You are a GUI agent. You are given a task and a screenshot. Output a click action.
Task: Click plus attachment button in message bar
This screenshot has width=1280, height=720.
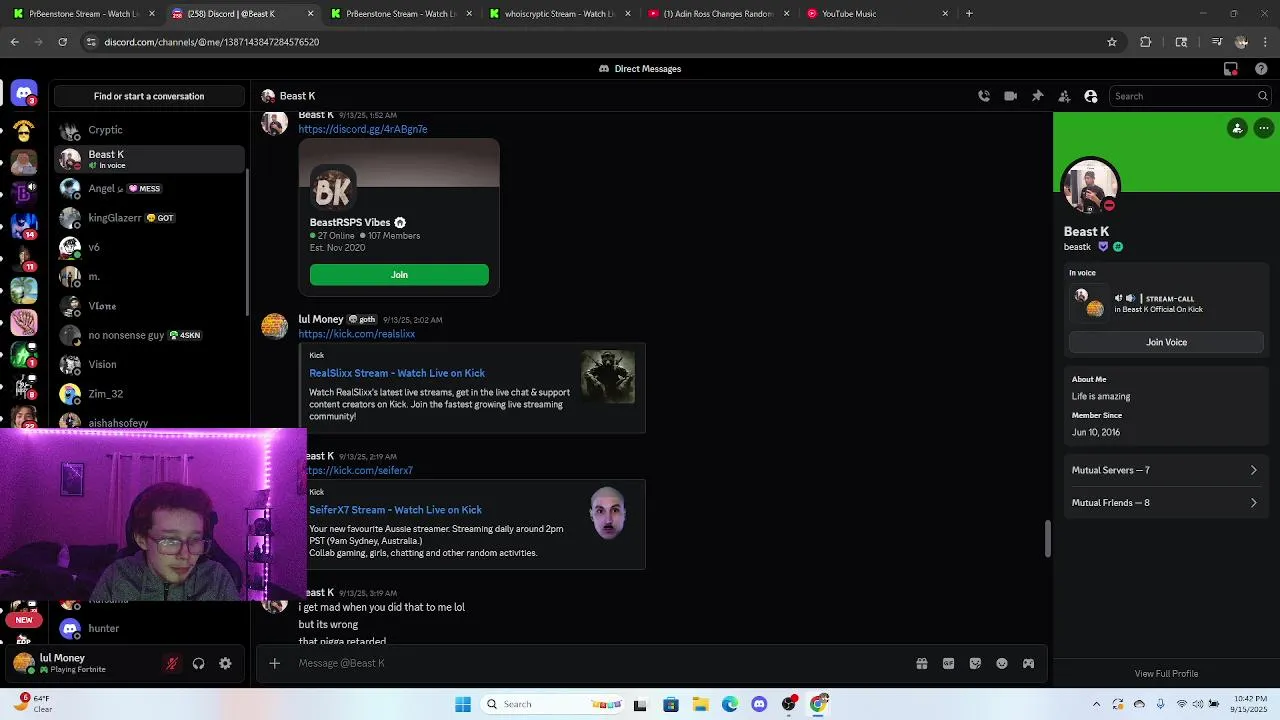coord(275,663)
